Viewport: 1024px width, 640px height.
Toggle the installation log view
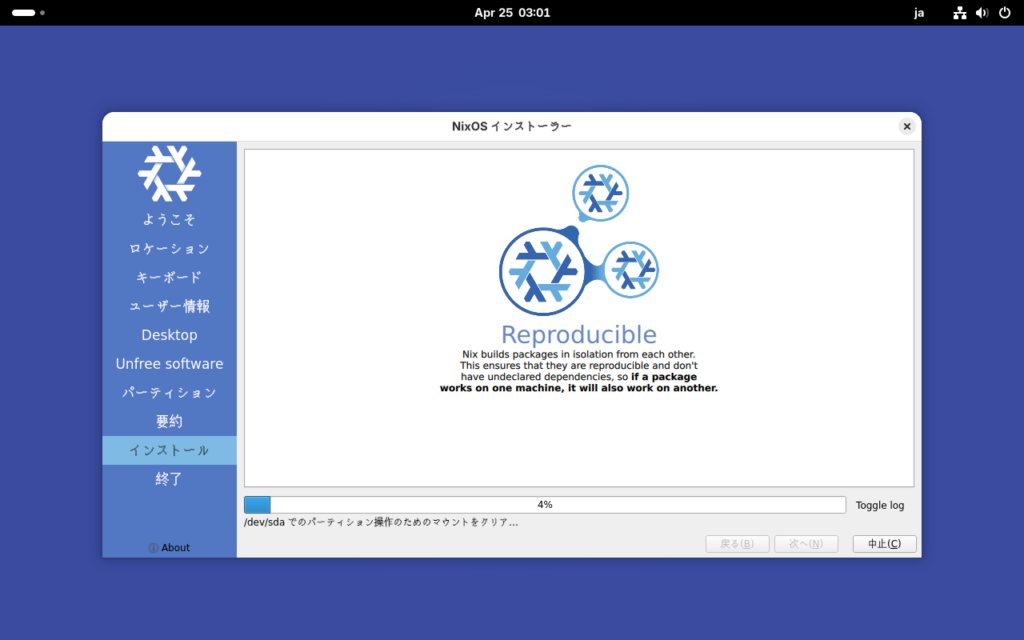click(x=879, y=505)
